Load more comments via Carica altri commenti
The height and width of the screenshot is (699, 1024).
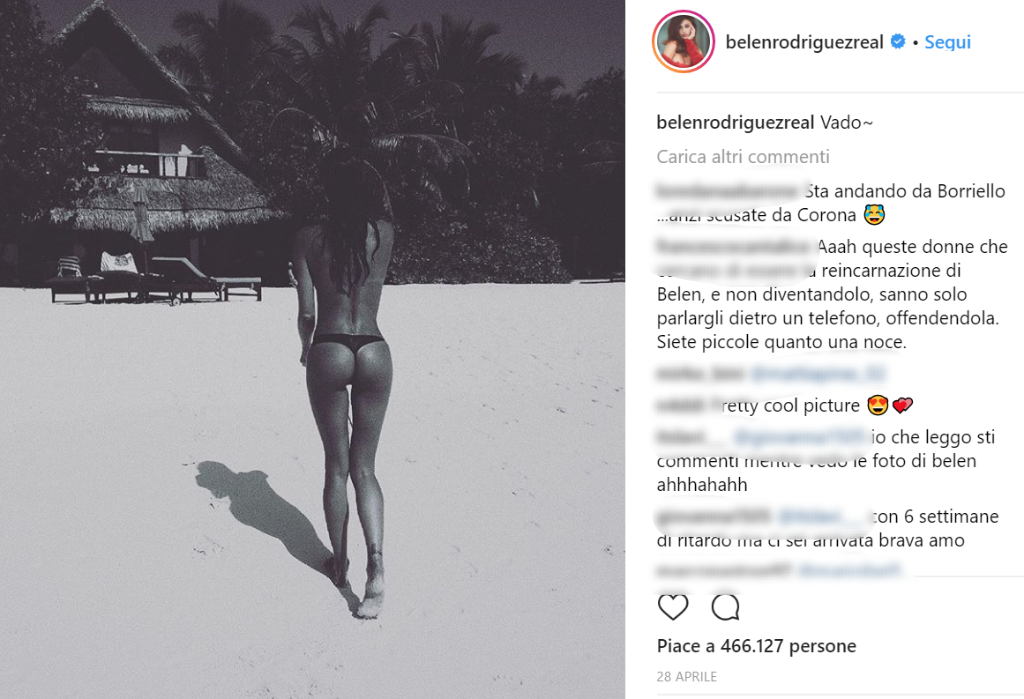click(743, 157)
